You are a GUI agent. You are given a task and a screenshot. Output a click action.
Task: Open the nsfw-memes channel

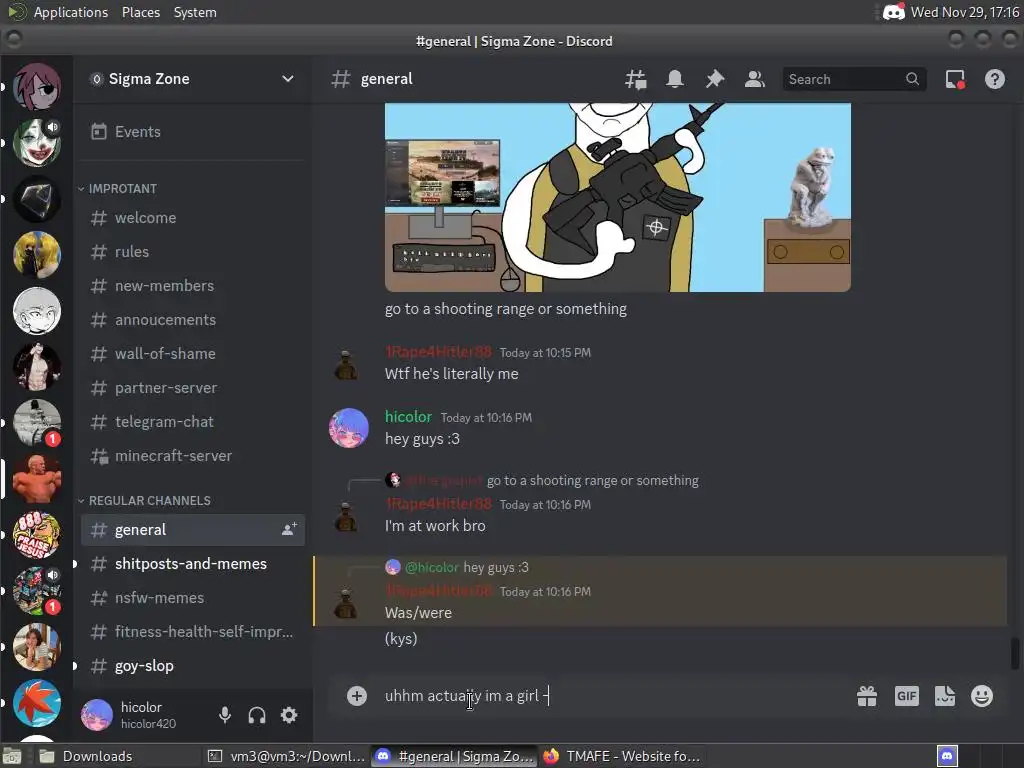pos(192,598)
